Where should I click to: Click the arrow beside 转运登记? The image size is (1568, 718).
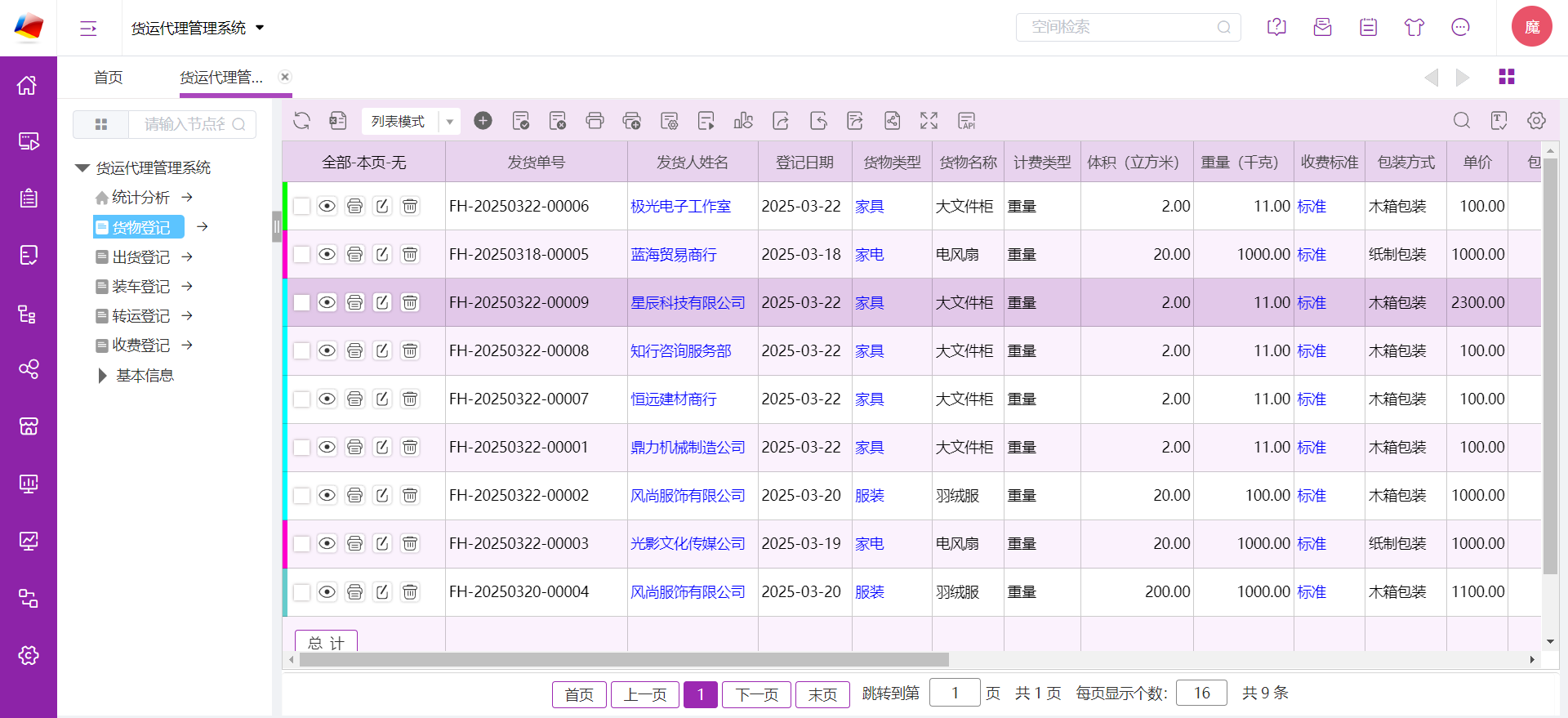(187, 315)
